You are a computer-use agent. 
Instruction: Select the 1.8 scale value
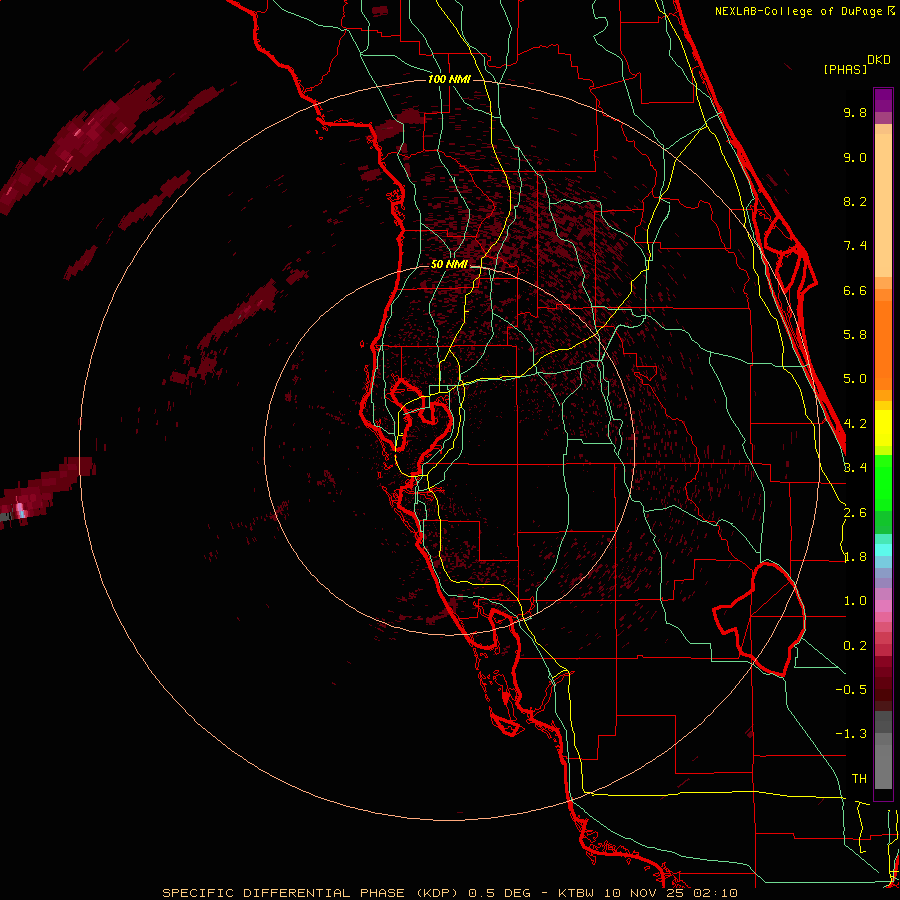855,557
